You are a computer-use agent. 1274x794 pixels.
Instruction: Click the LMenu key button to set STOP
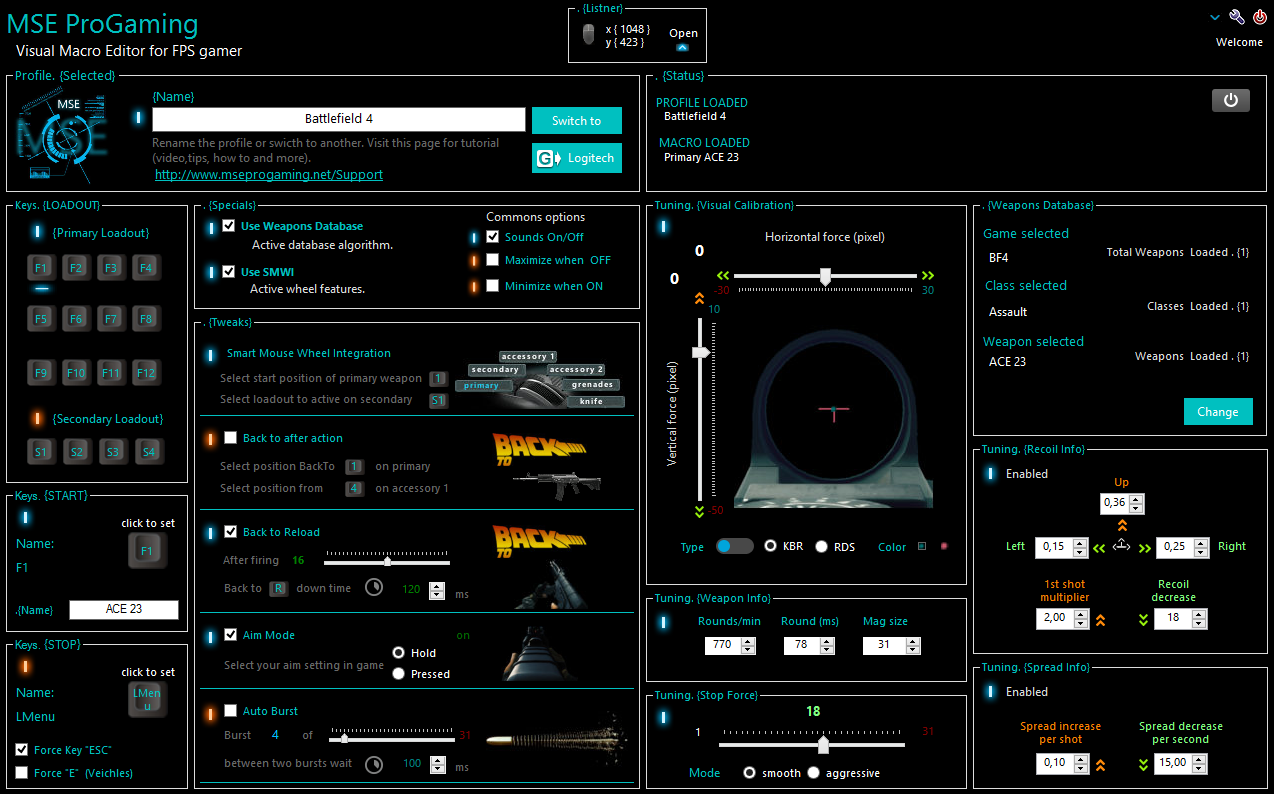coord(148,699)
